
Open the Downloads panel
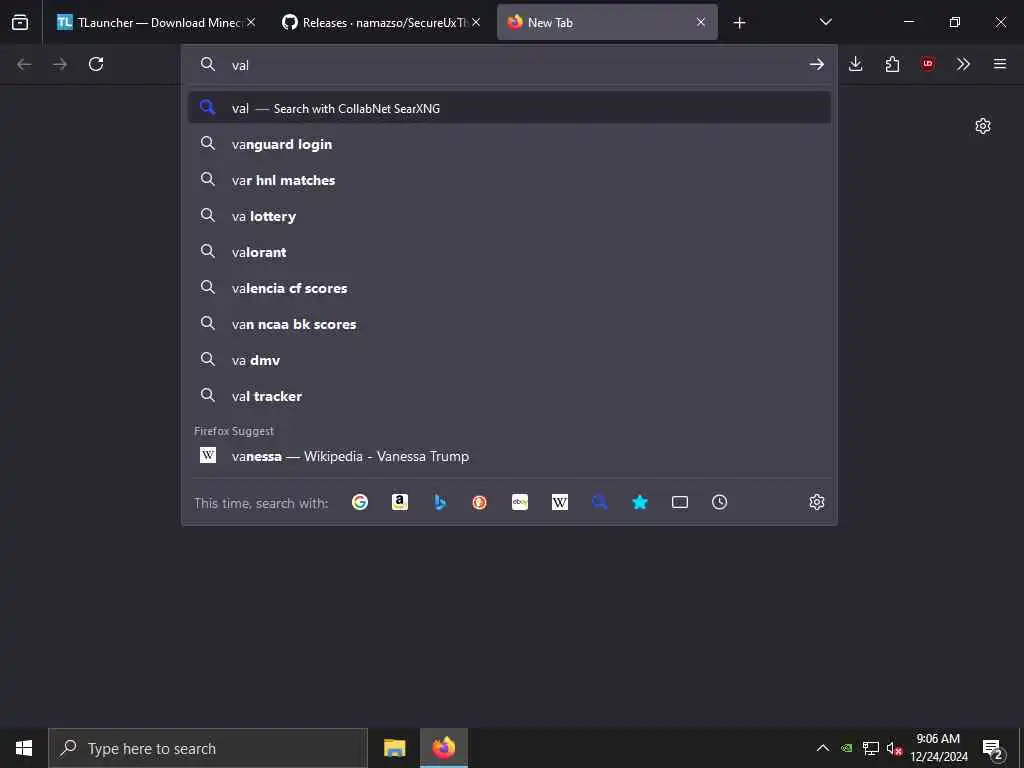(856, 64)
